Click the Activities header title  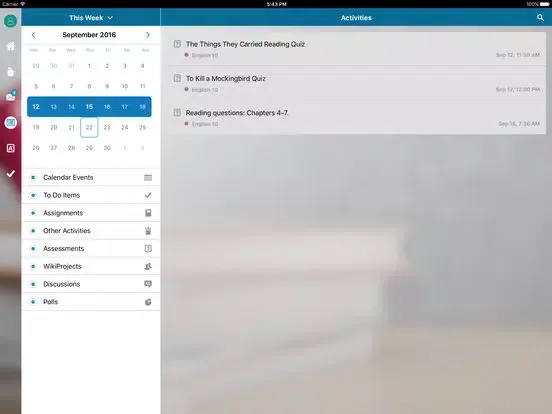pos(356,18)
